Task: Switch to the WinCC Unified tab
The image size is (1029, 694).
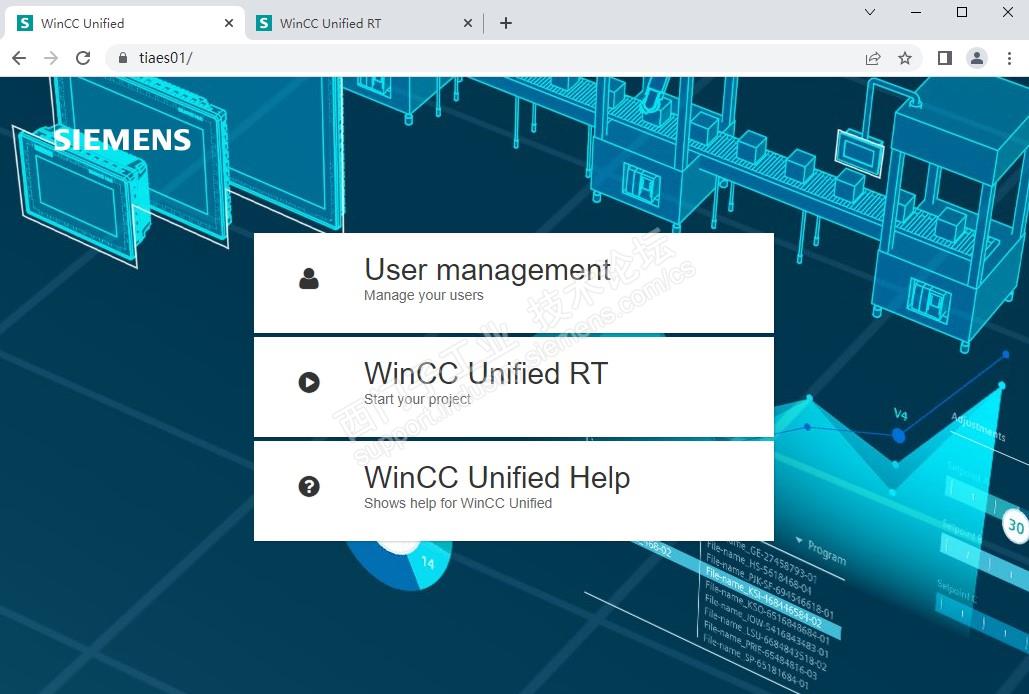Action: pos(125,23)
